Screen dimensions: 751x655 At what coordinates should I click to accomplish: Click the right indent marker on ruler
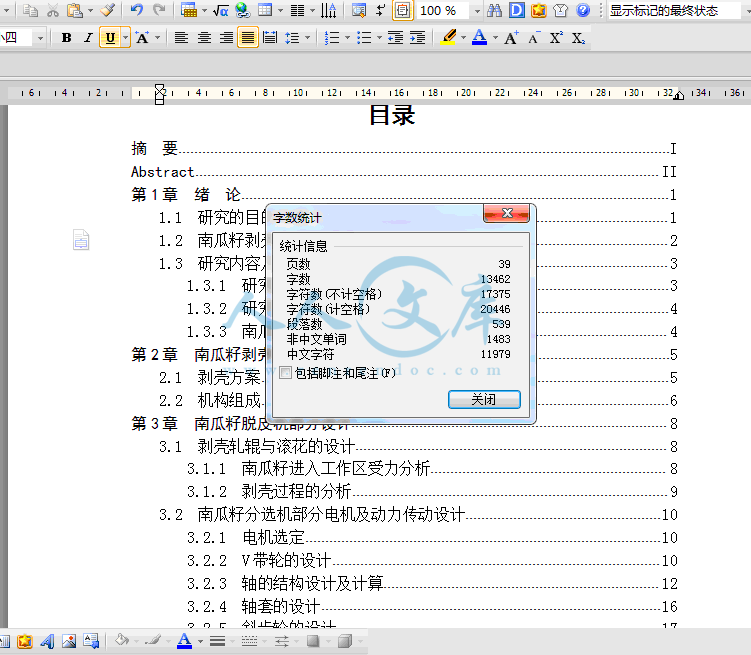coord(679,96)
